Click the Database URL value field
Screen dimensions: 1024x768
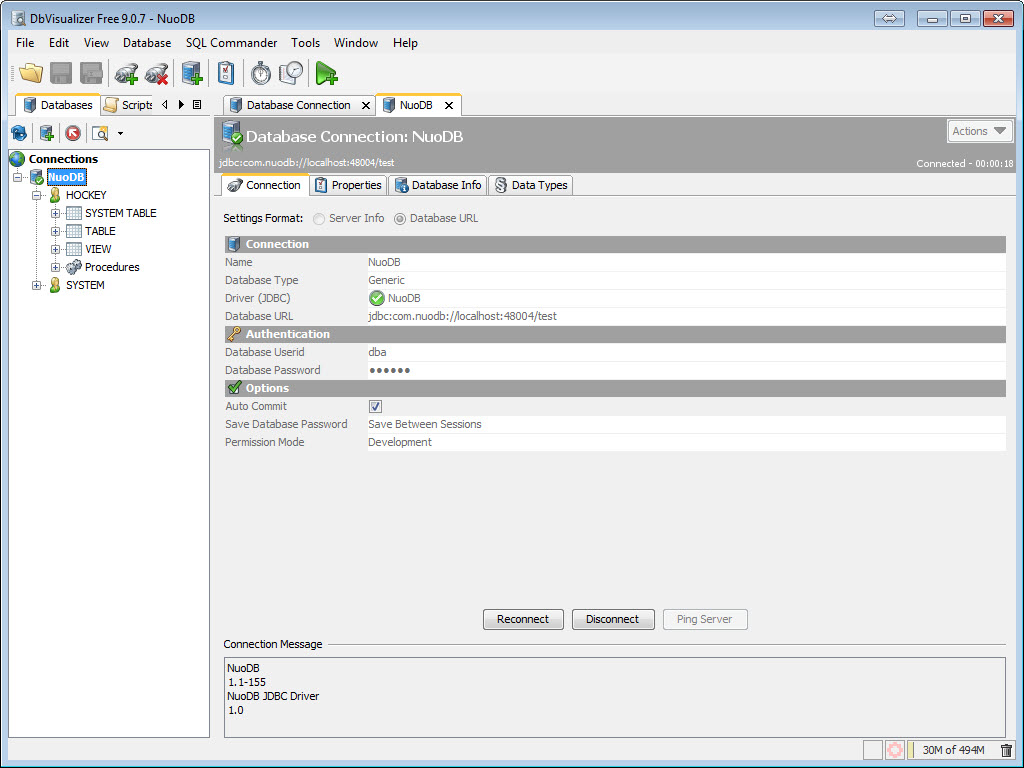pos(686,316)
